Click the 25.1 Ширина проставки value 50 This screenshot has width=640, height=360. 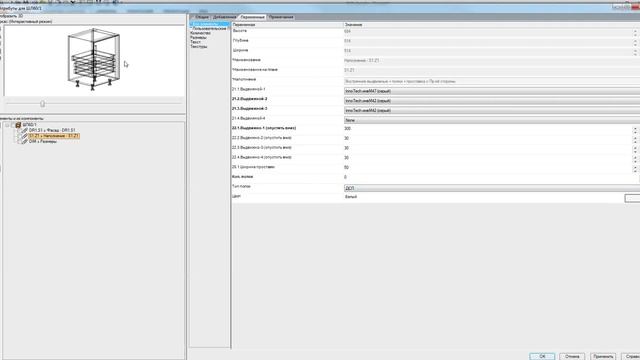coord(488,167)
